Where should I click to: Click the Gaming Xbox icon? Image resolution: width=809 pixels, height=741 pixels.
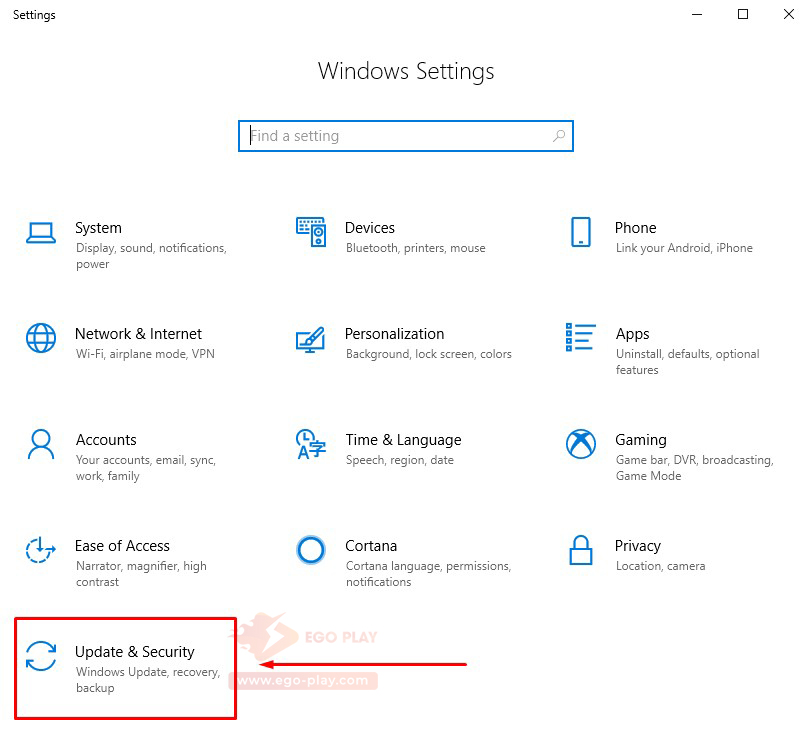pyautogui.click(x=580, y=444)
